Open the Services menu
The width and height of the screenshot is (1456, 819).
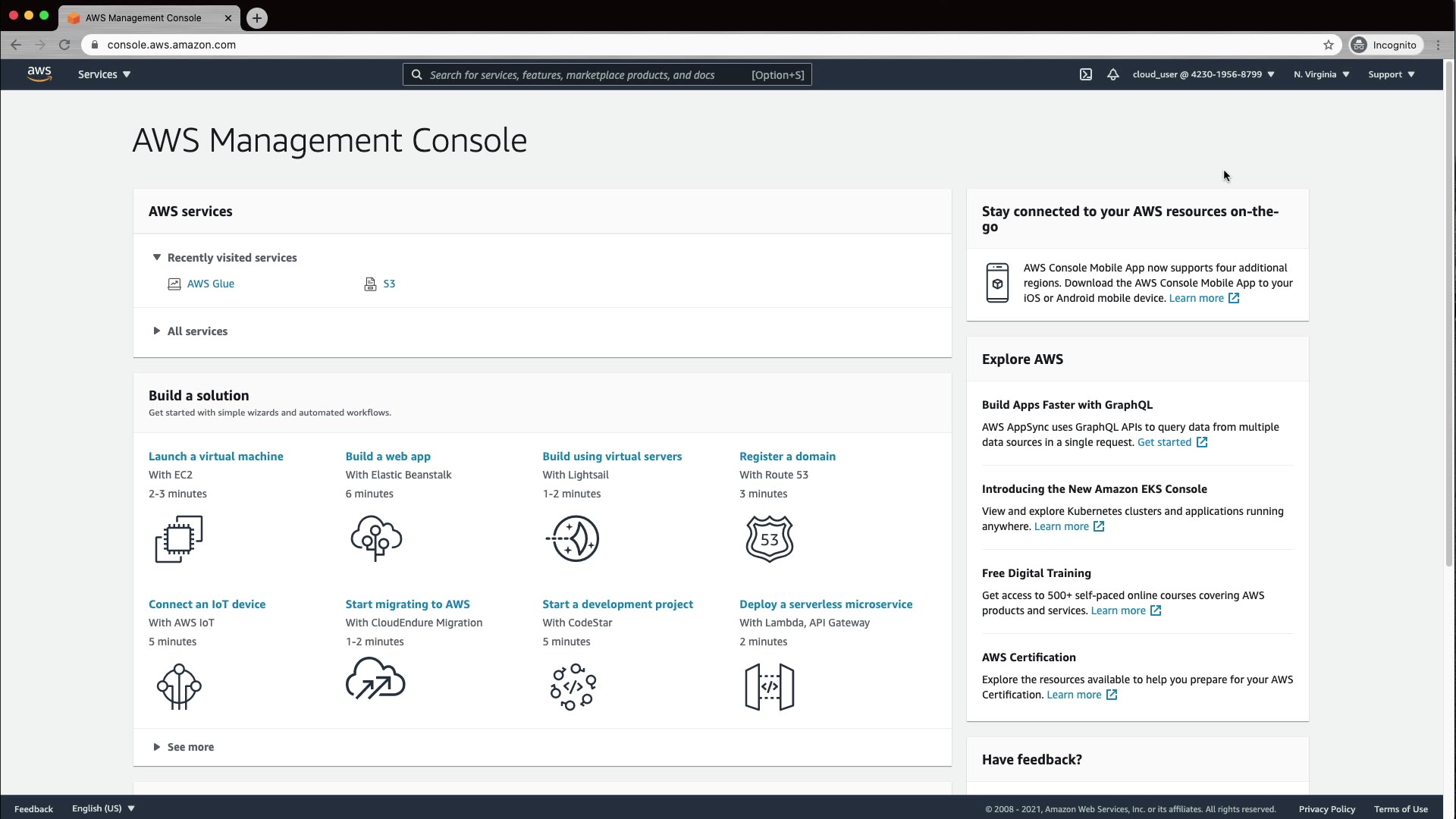pyautogui.click(x=104, y=74)
